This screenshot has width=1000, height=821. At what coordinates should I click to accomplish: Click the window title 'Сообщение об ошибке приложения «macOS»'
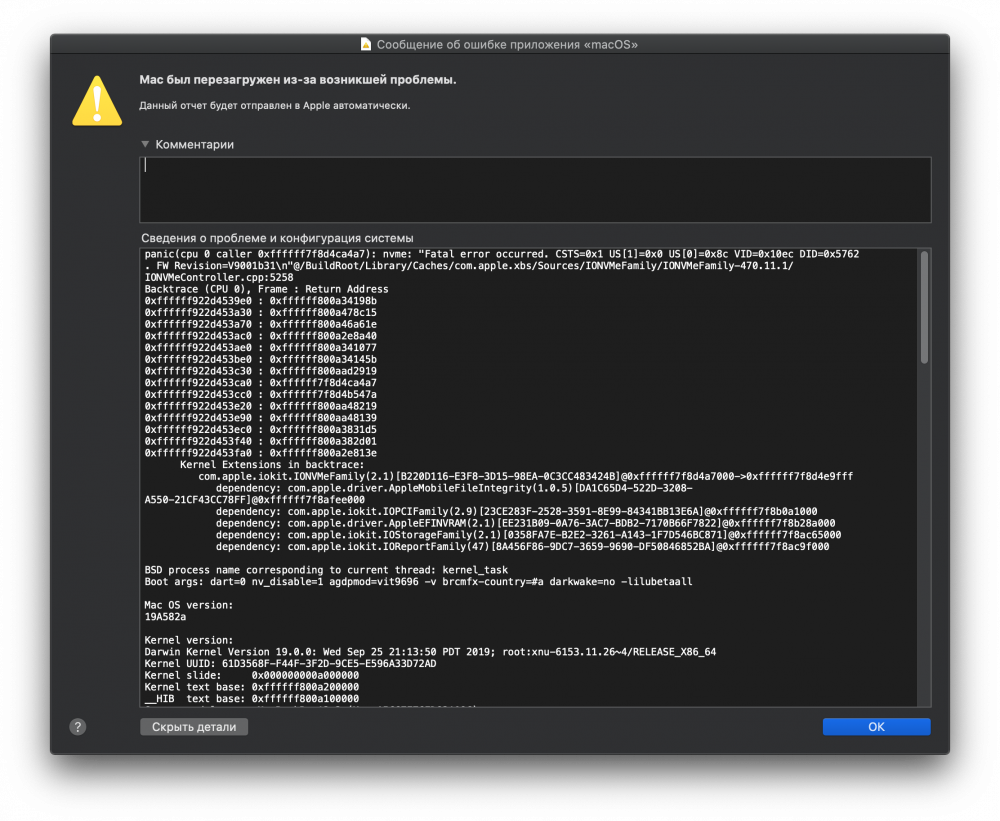[x=507, y=45]
